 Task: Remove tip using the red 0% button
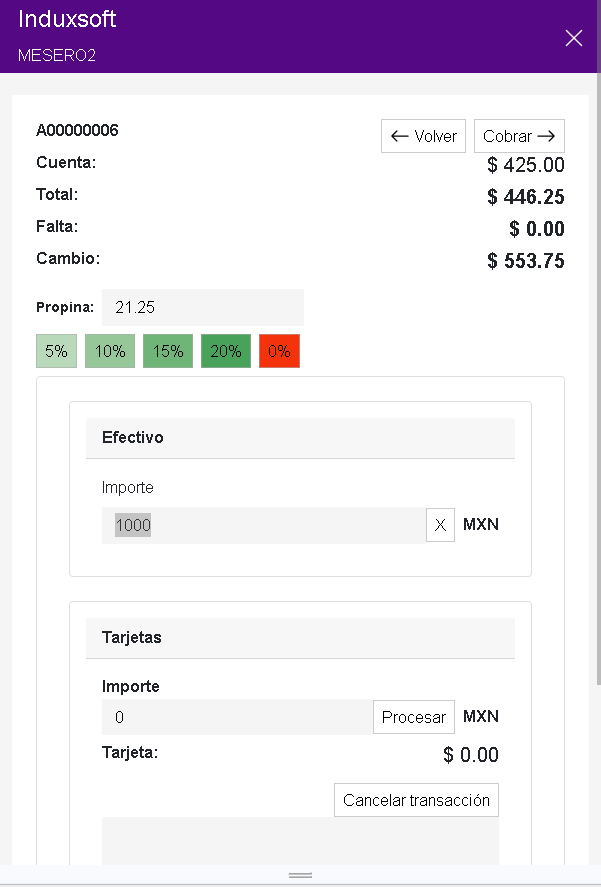(x=279, y=351)
